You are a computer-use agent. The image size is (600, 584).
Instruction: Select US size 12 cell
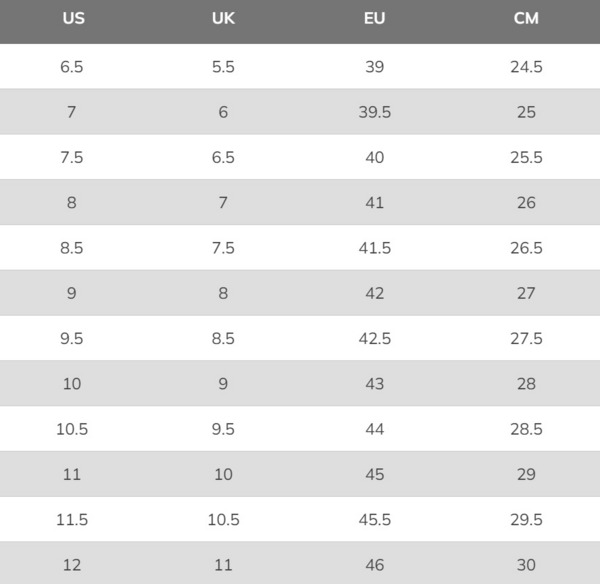tap(72, 565)
